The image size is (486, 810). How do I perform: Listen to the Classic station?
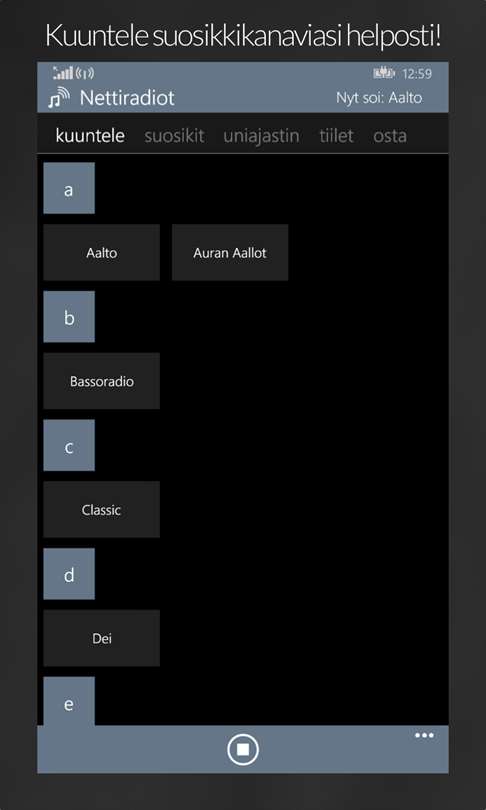point(102,510)
